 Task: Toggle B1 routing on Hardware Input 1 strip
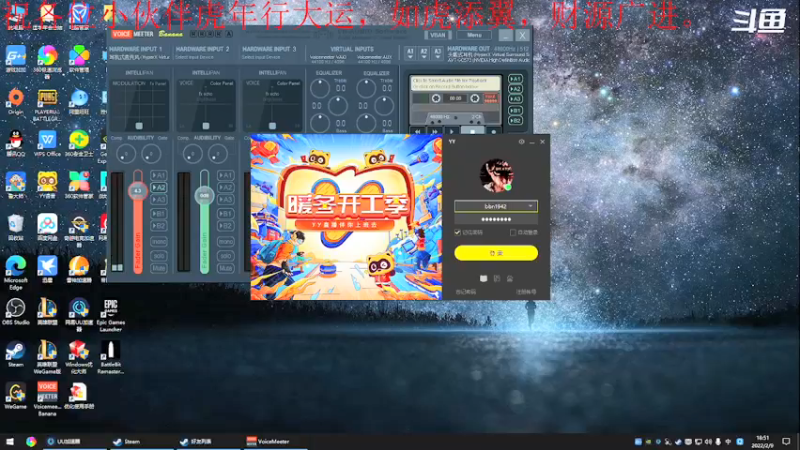[159, 213]
